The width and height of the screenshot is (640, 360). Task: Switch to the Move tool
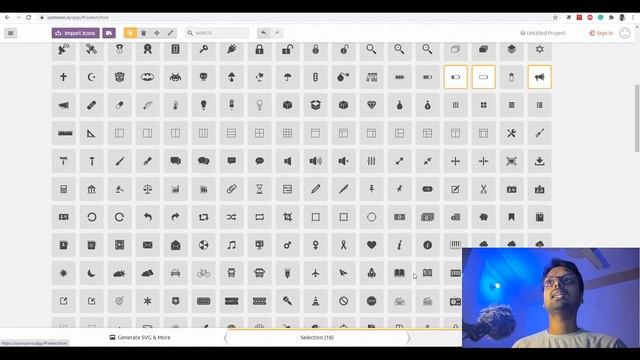(x=157, y=33)
